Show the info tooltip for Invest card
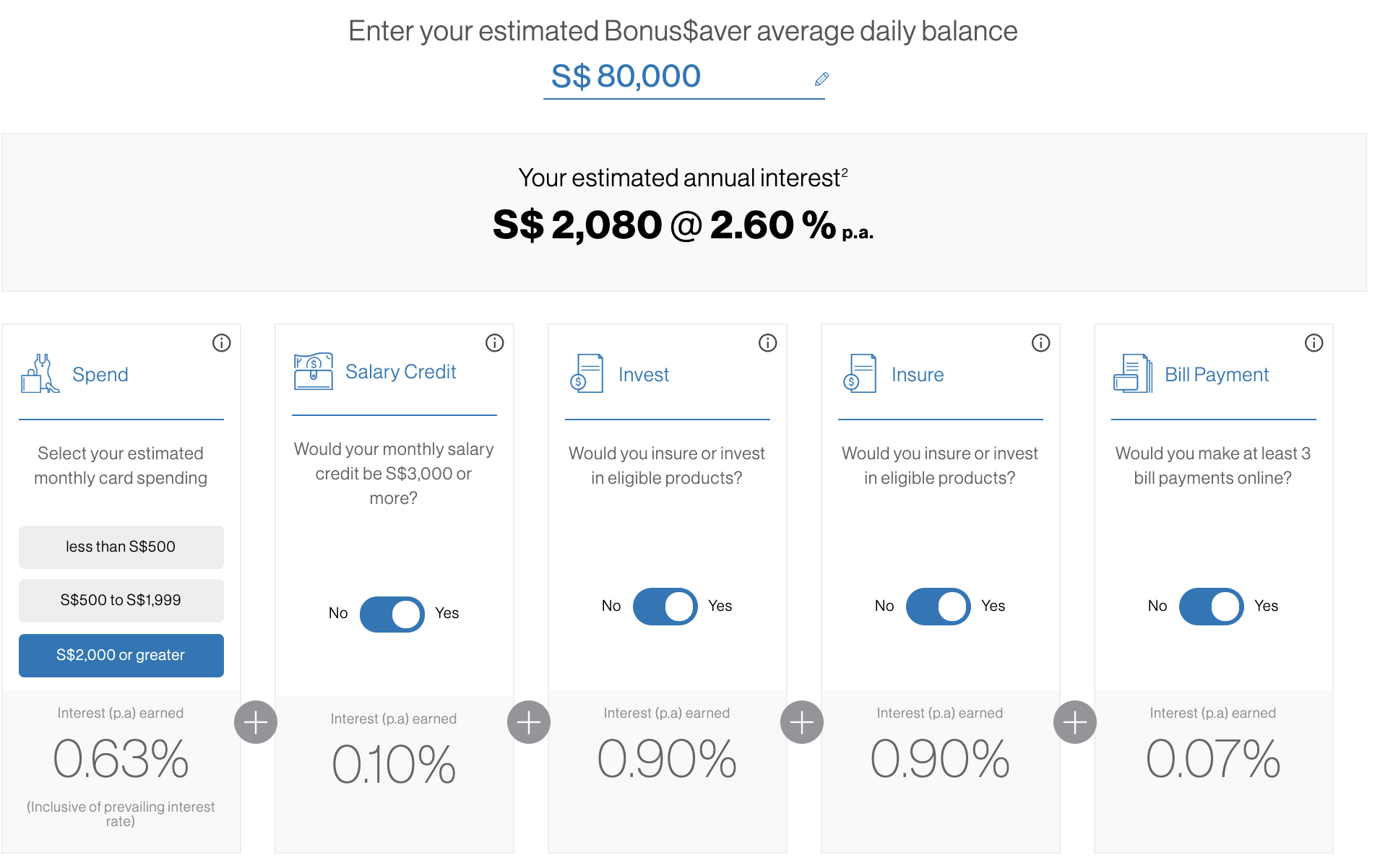This screenshot has width=1380, height=868. point(767,343)
